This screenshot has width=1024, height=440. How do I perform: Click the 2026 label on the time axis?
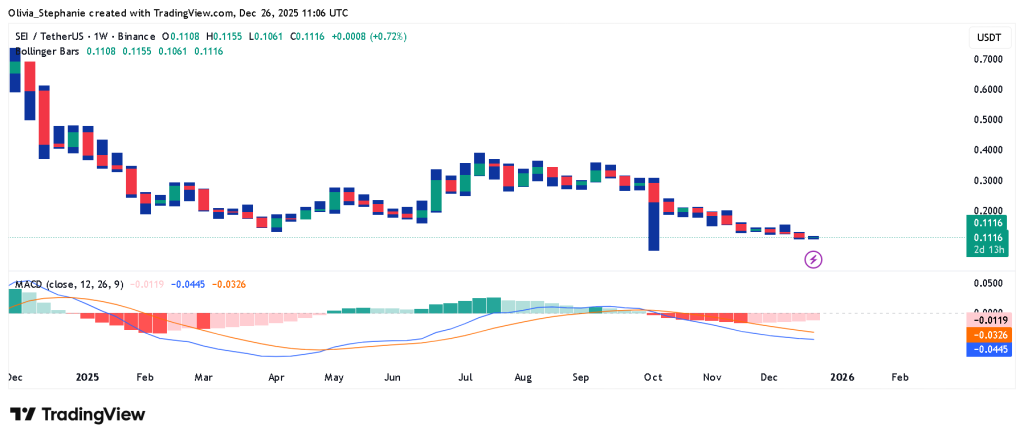843,378
